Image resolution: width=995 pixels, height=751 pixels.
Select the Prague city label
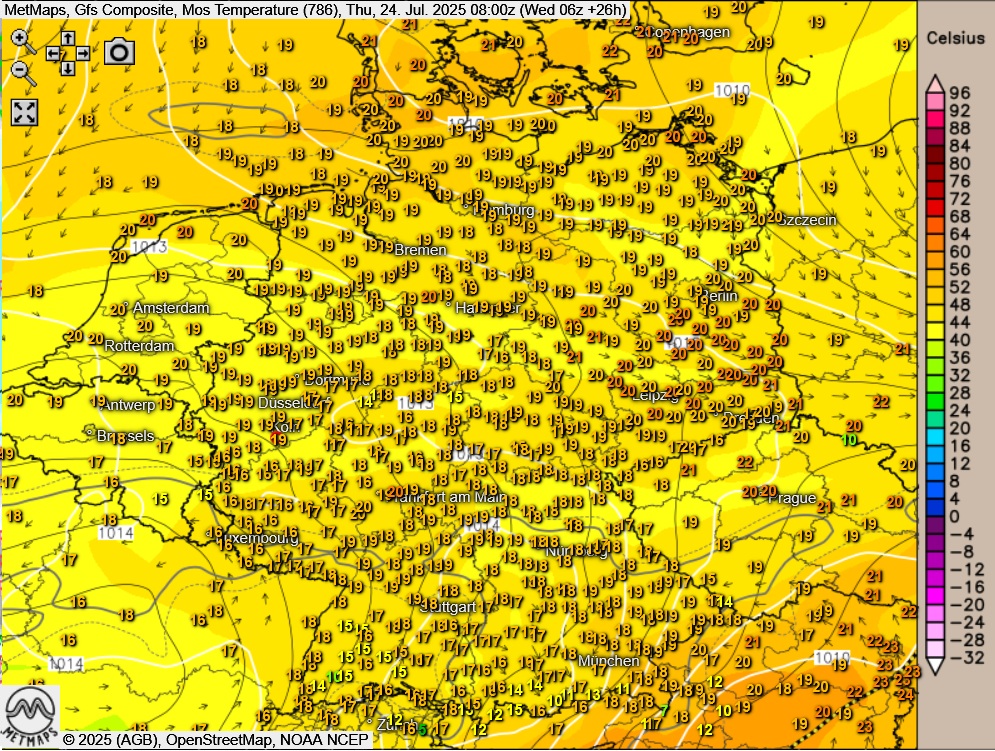[791, 498]
